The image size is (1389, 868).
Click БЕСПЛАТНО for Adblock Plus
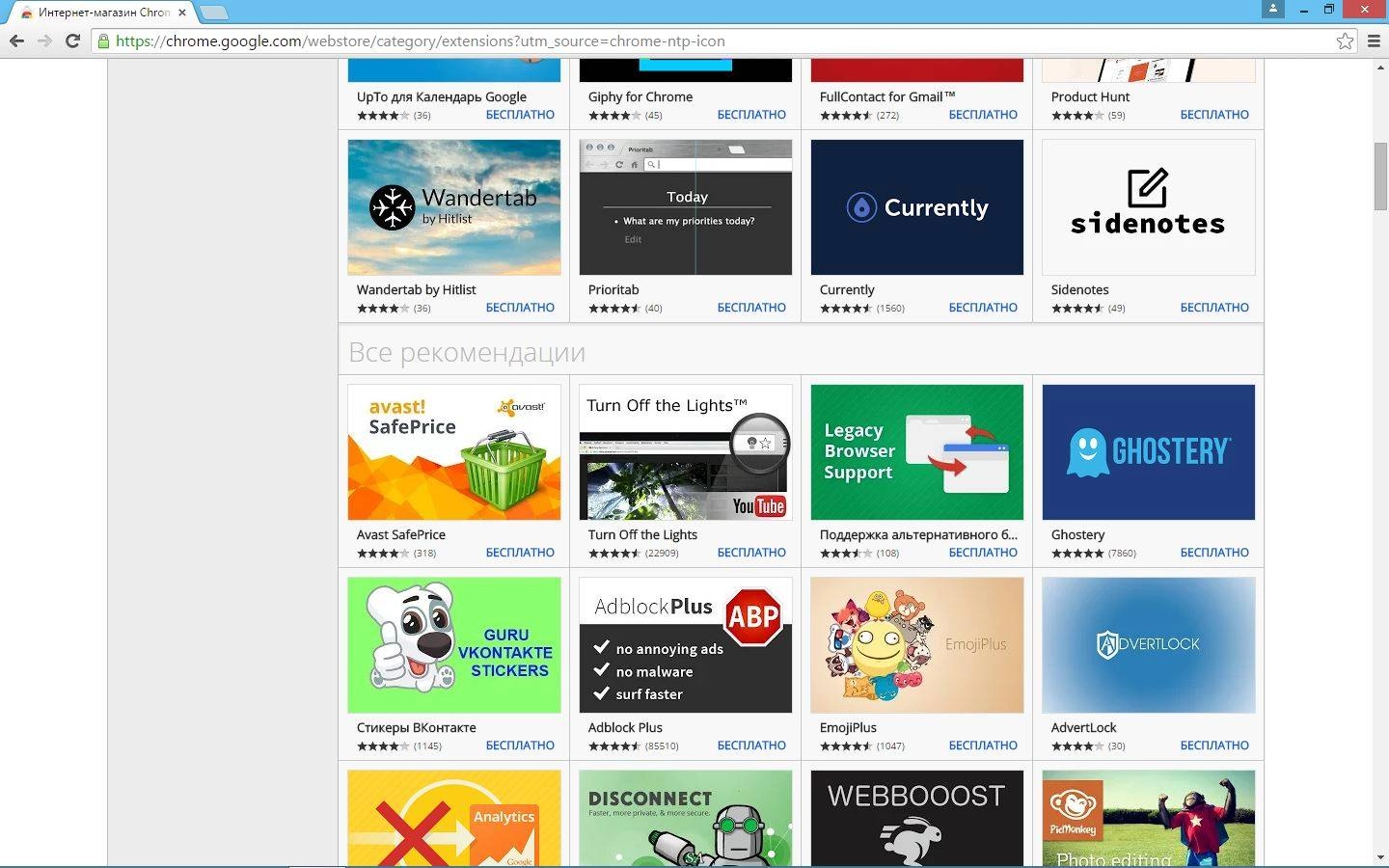click(751, 746)
